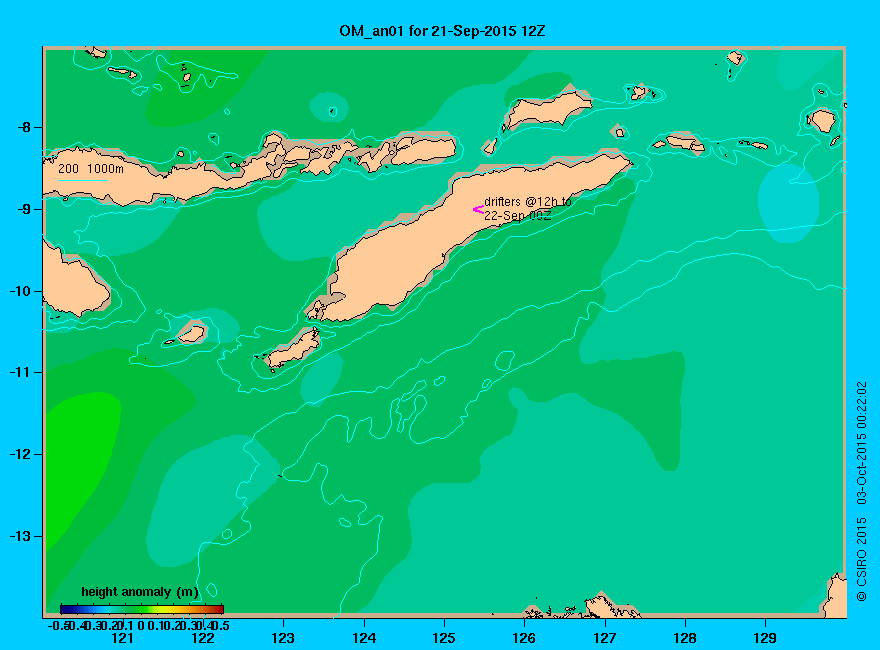The height and width of the screenshot is (650, 880).
Task: Click the latitude label -13
Action: point(20,536)
